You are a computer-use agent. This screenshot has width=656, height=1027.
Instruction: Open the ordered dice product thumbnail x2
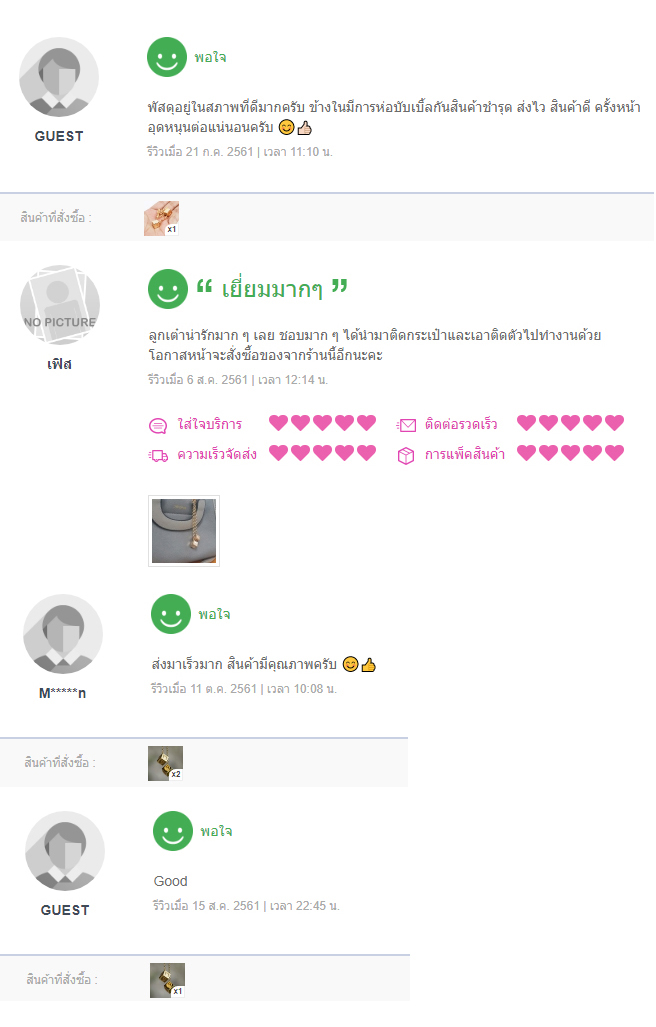(166, 763)
